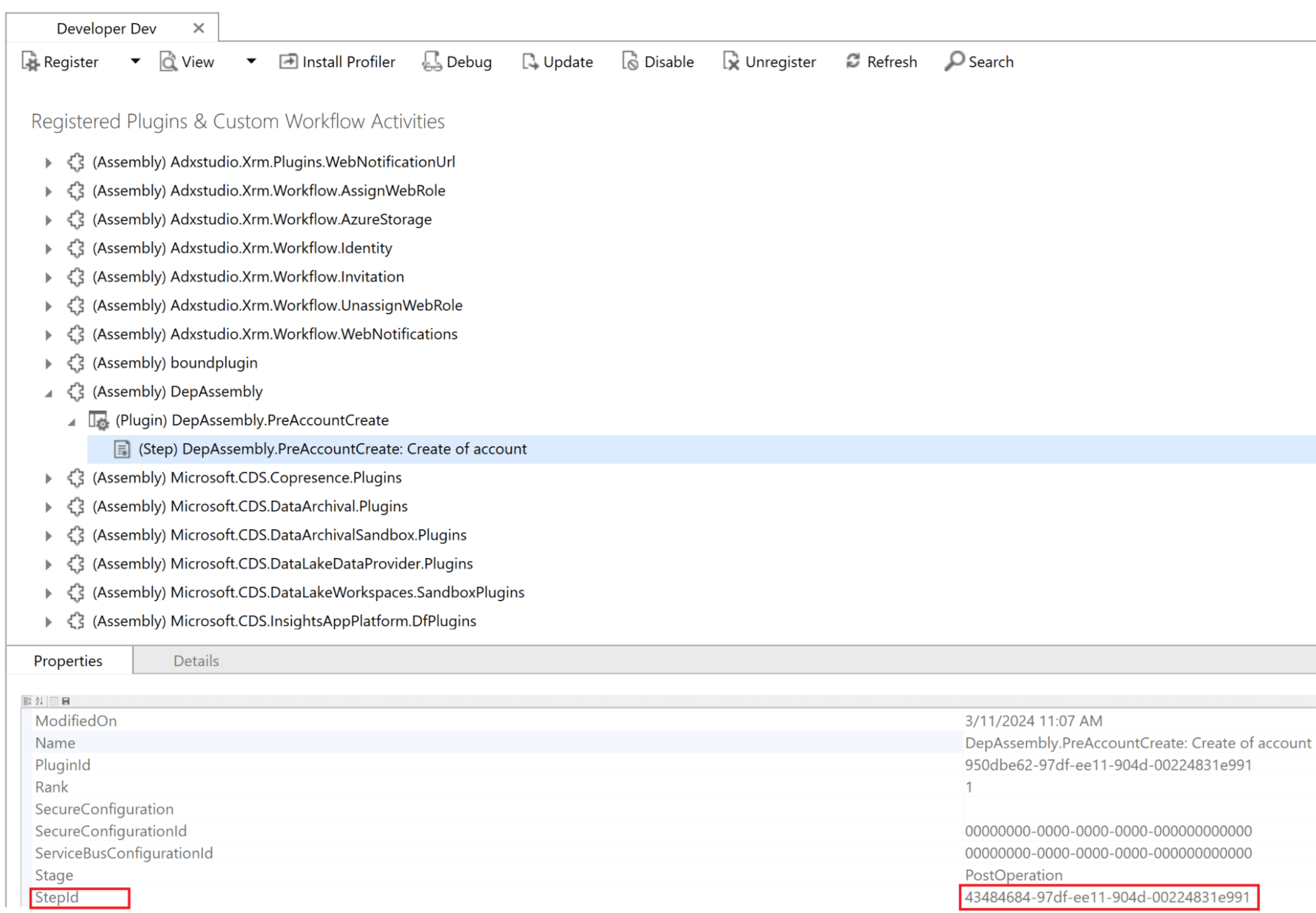Click the Register button
Image resolution: width=1316 pixels, height=913 pixels.
(60, 62)
